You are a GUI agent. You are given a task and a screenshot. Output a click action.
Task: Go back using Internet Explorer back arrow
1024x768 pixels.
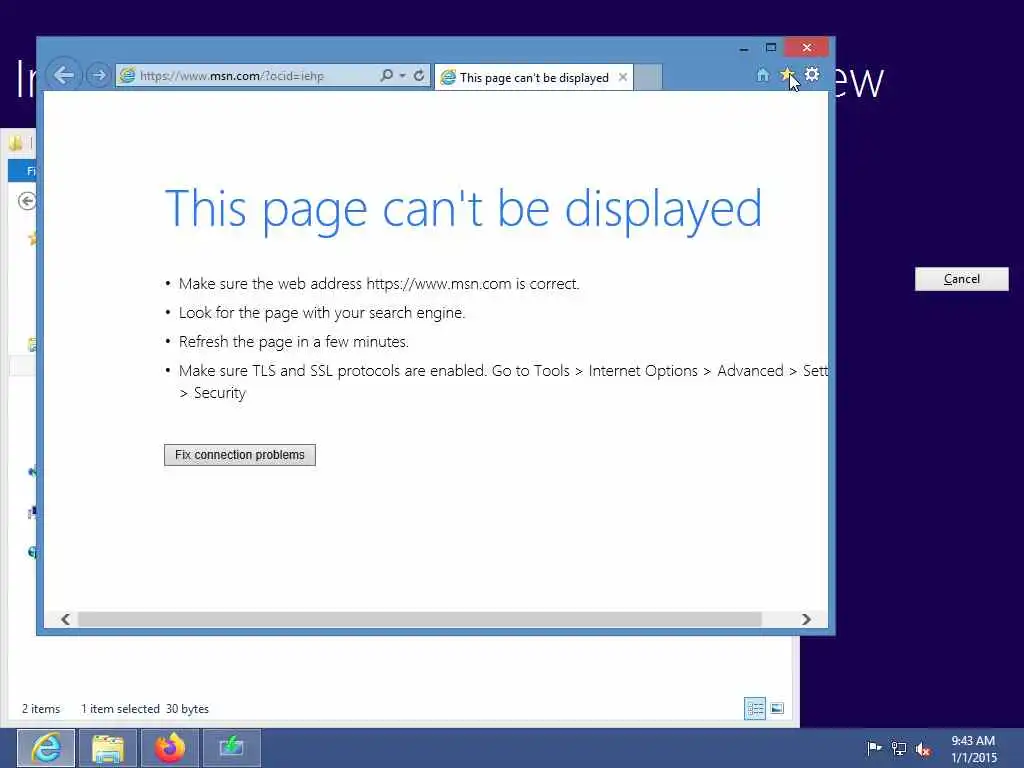point(63,76)
